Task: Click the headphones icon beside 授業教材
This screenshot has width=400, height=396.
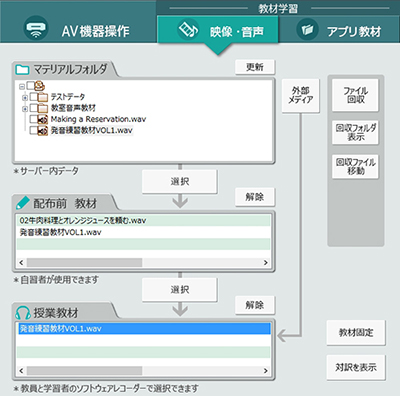Action: 23,313
